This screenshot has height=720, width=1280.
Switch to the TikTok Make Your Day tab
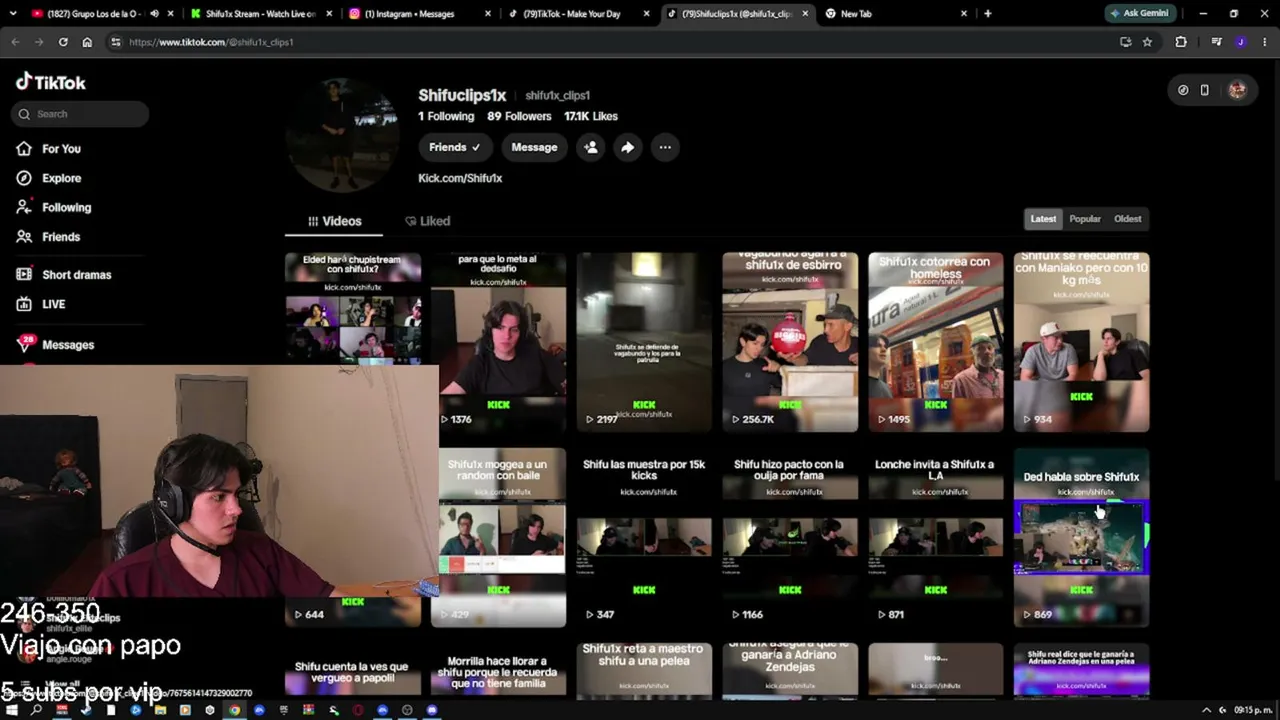click(577, 14)
